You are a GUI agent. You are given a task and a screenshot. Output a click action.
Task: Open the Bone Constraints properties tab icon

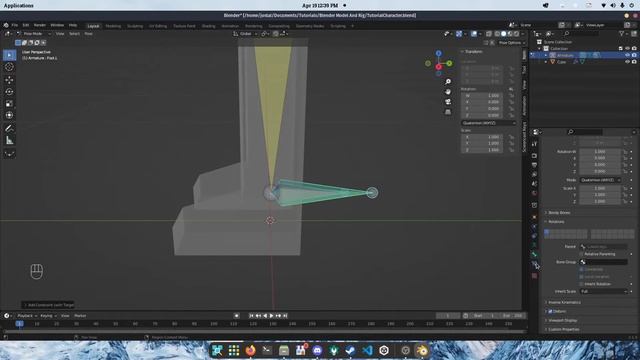pos(534,264)
